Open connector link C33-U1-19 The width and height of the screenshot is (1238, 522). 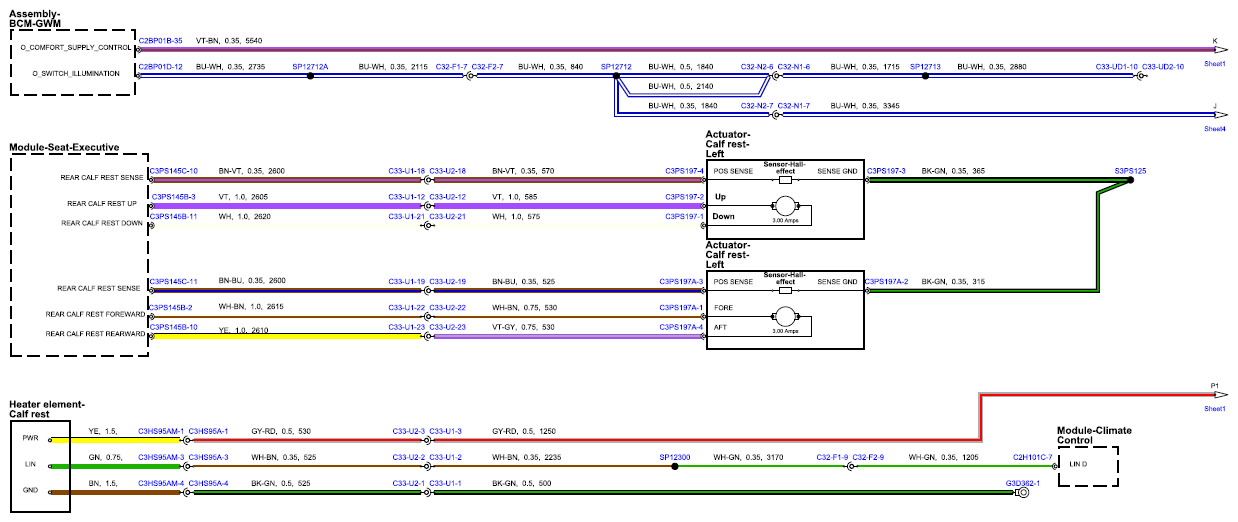[407, 282]
